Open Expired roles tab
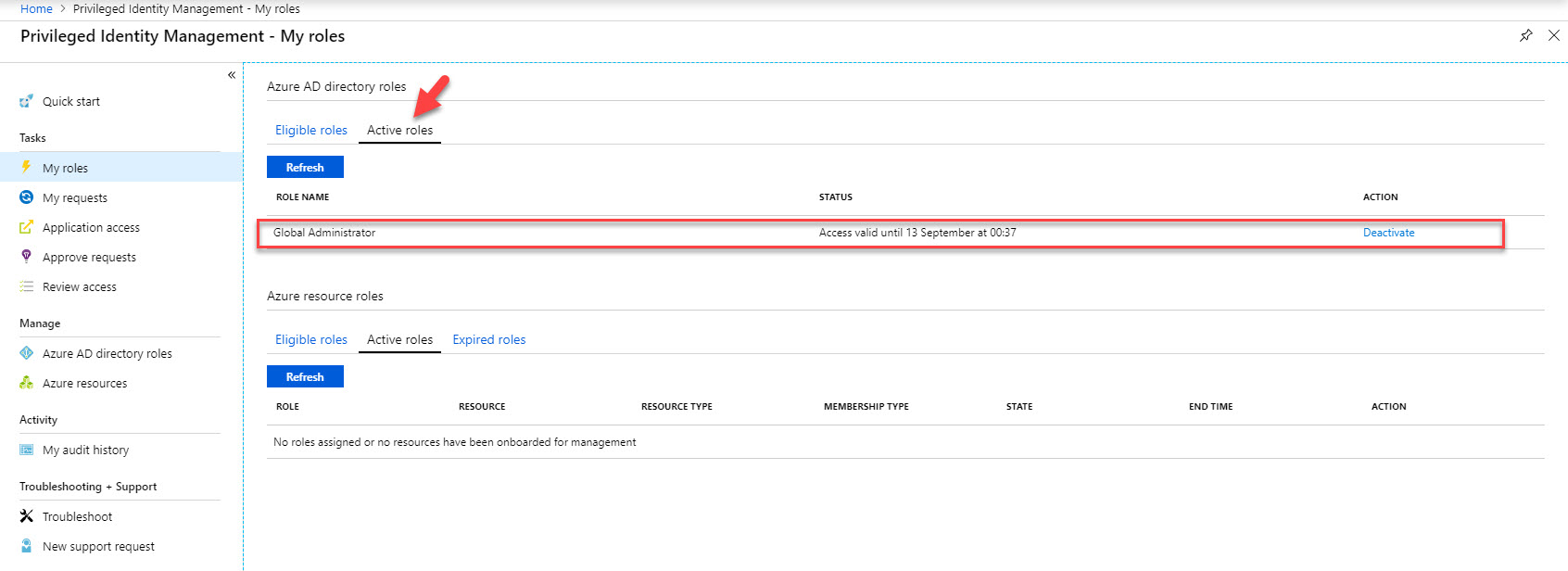Viewport: 1568px width, 571px height. (489, 339)
